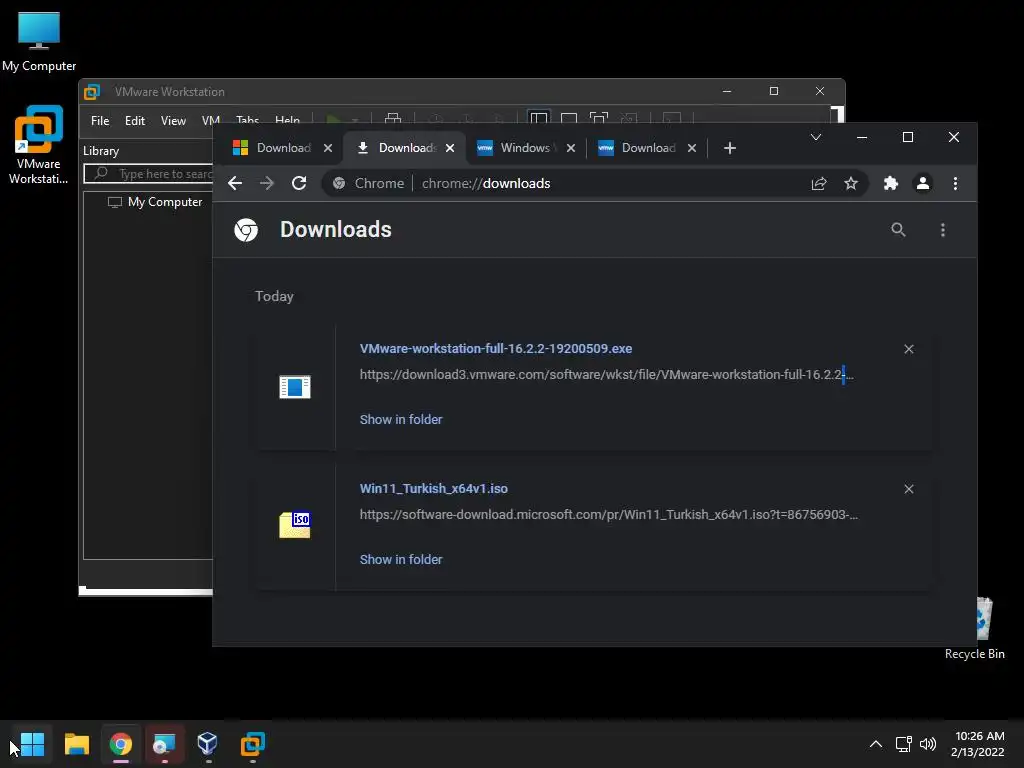Open Downloads page more actions menu

(x=943, y=230)
